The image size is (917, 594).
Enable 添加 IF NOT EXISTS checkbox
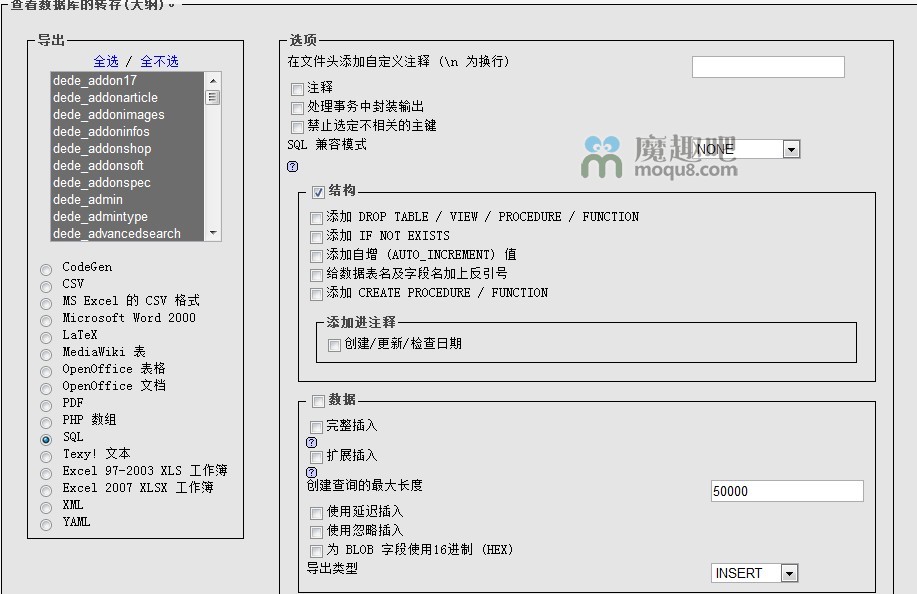pyautogui.click(x=316, y=237)
